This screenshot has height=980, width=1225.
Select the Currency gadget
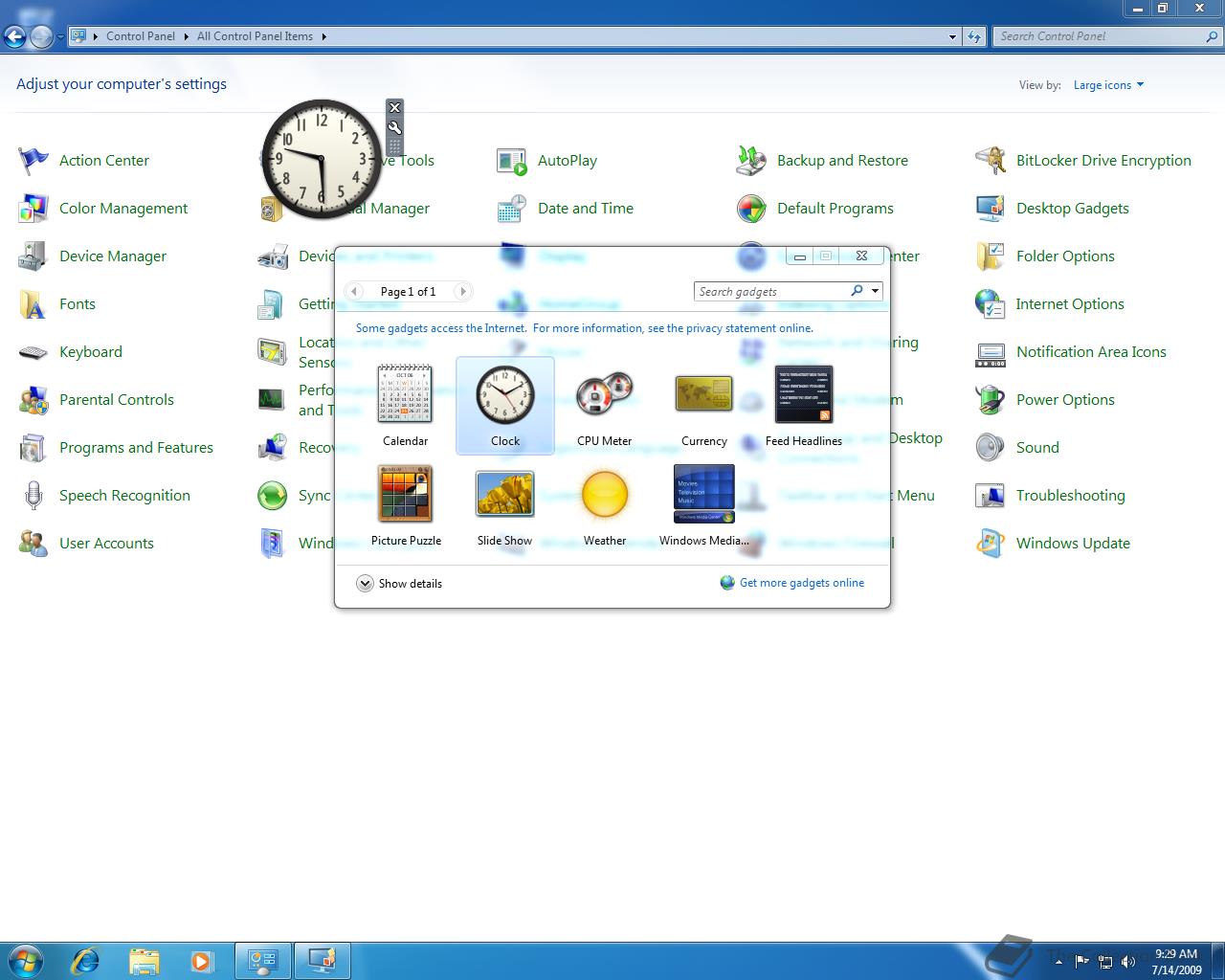coord(704,405)
